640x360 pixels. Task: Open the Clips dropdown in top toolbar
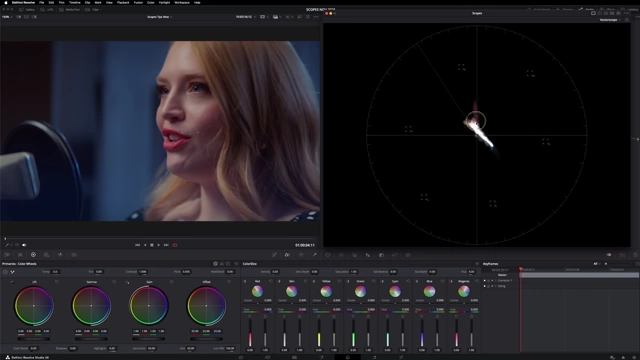[x=93, y=9]
